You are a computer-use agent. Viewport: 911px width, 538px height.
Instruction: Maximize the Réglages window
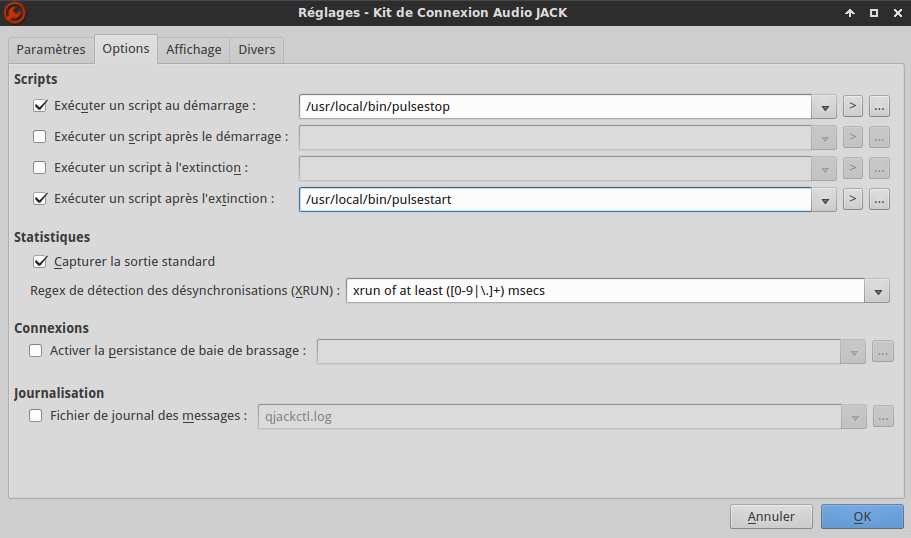pyautogui.click(x=873, y=13)
